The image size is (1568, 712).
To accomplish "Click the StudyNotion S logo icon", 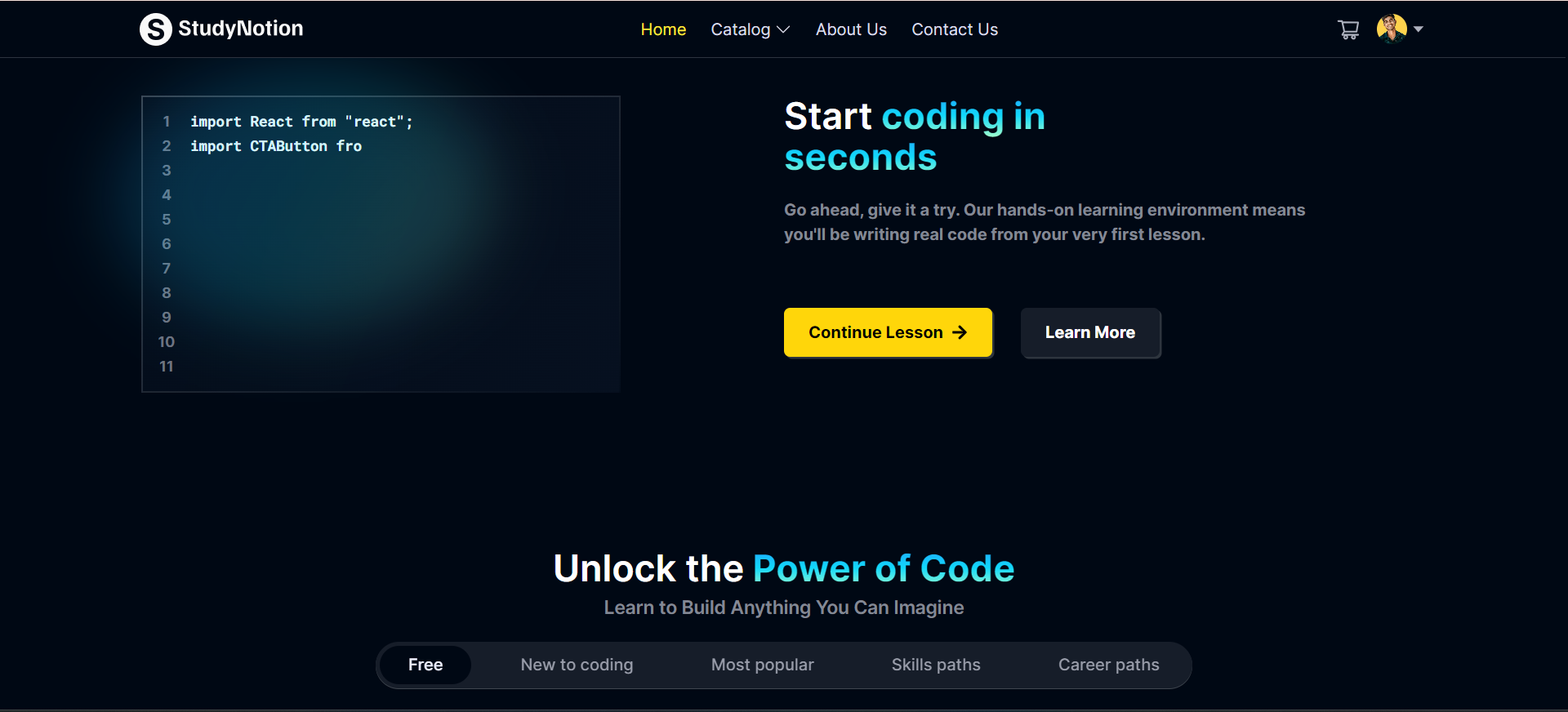I will (x=155, y=29).
